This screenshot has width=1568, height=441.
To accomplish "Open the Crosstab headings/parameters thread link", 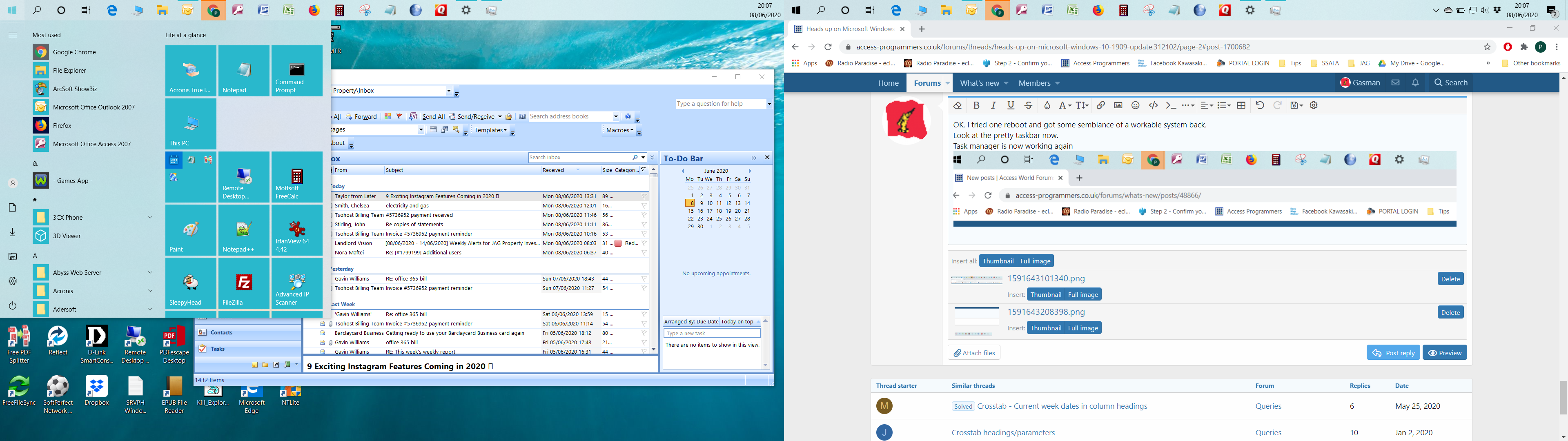I will pyautogui.click(x=1002, y=432).
